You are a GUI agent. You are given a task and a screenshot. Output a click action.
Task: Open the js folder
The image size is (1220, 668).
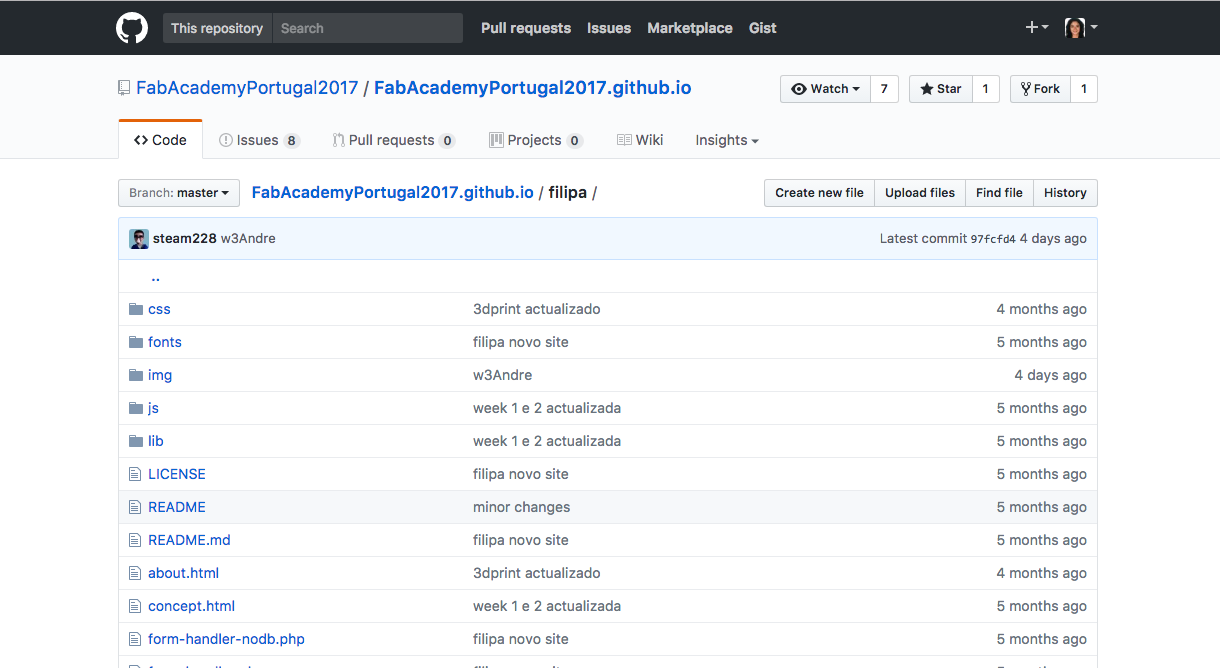[x=153, y=408]
